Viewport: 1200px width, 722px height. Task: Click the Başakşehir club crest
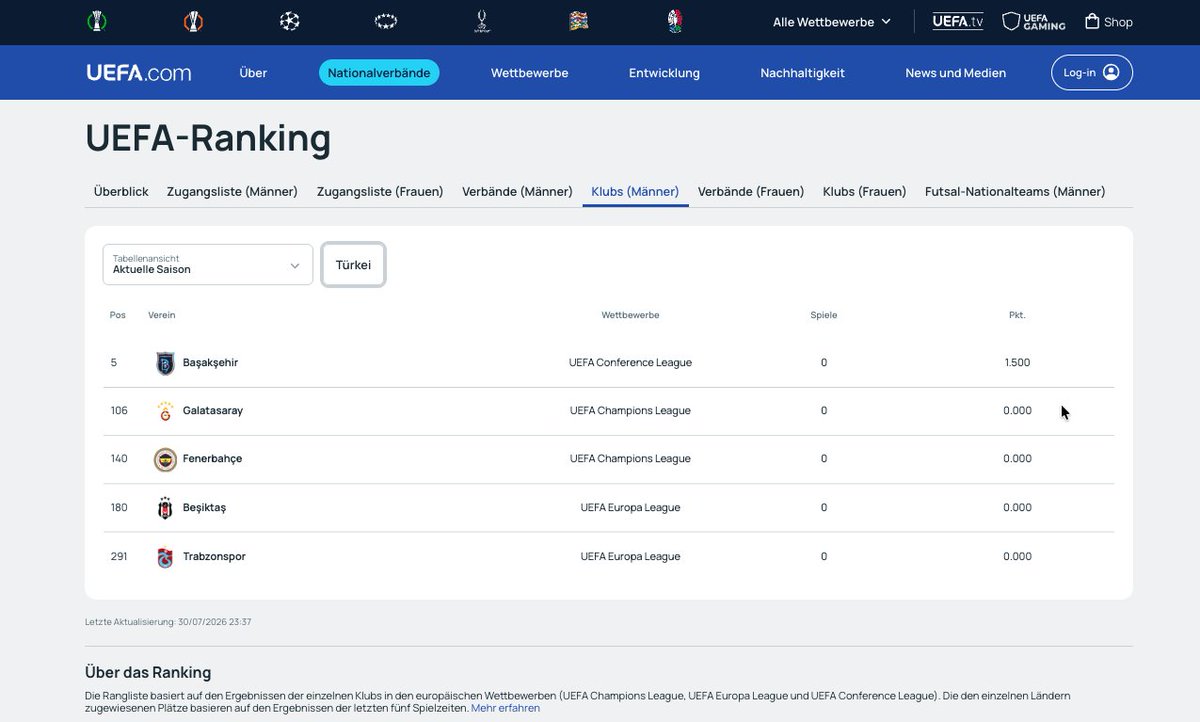pos(165,363)
